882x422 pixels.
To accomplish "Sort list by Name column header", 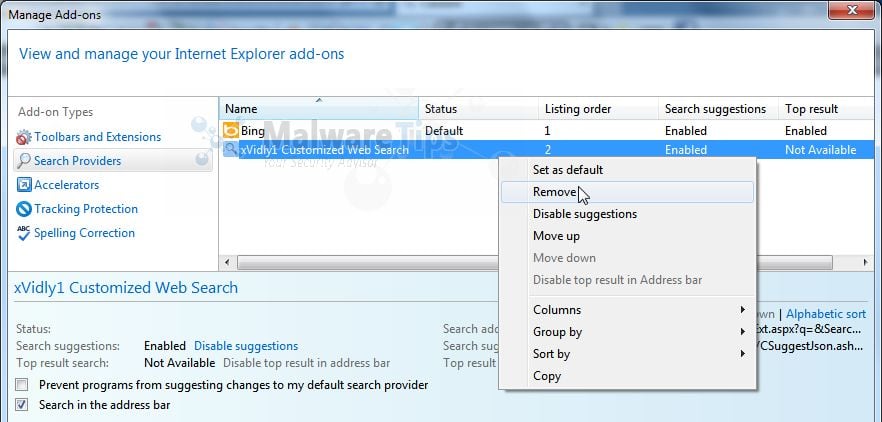I will coord(318,109).
